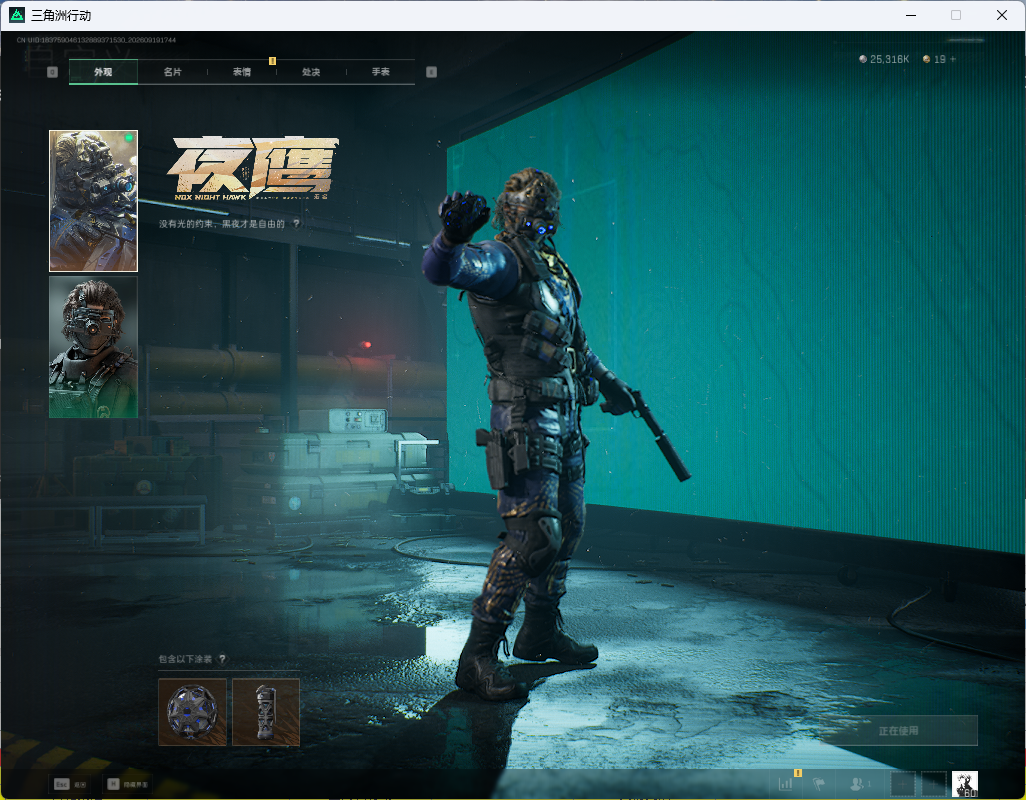Image resolution: width=1026 pixels, height=800 pixels.
Task: Close the game window
Action: click(x=1001, y=15)
